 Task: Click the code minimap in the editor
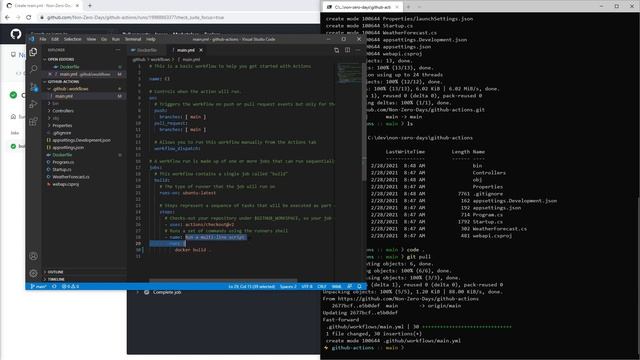pos(349,73)
